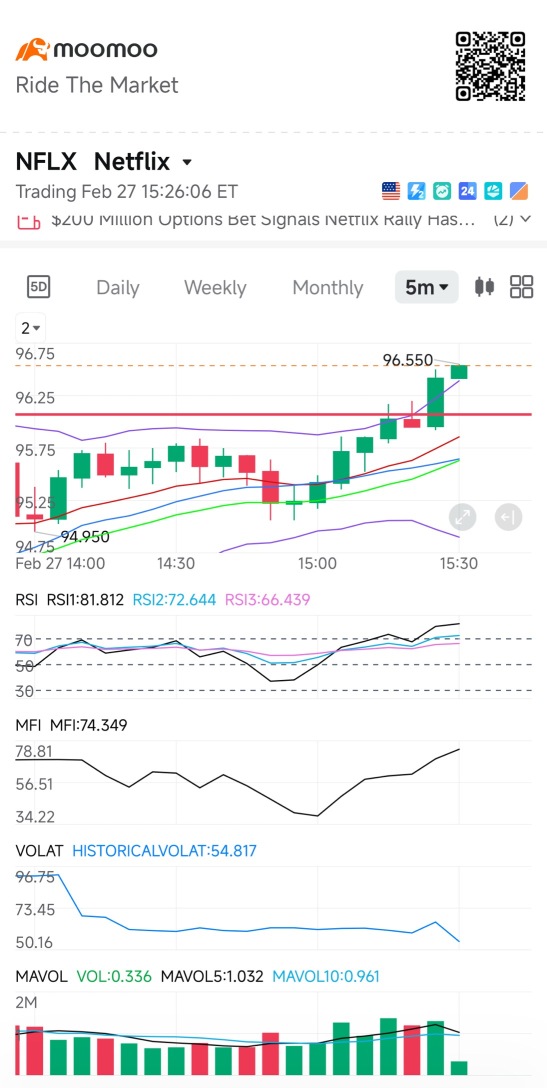Expand the NFLX Netflix ticker dropdown arrow
Image resolution: width=547 pixels, height=1088 pixels.
(x=186, y=163)
